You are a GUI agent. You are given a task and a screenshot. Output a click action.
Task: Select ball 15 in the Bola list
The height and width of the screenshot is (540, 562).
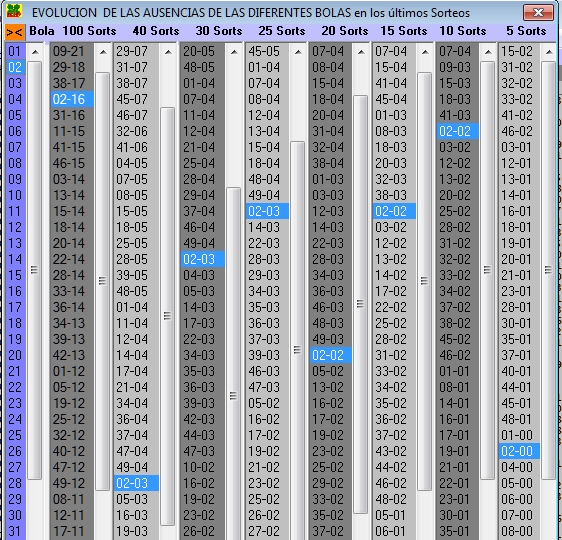click(15, 275)
